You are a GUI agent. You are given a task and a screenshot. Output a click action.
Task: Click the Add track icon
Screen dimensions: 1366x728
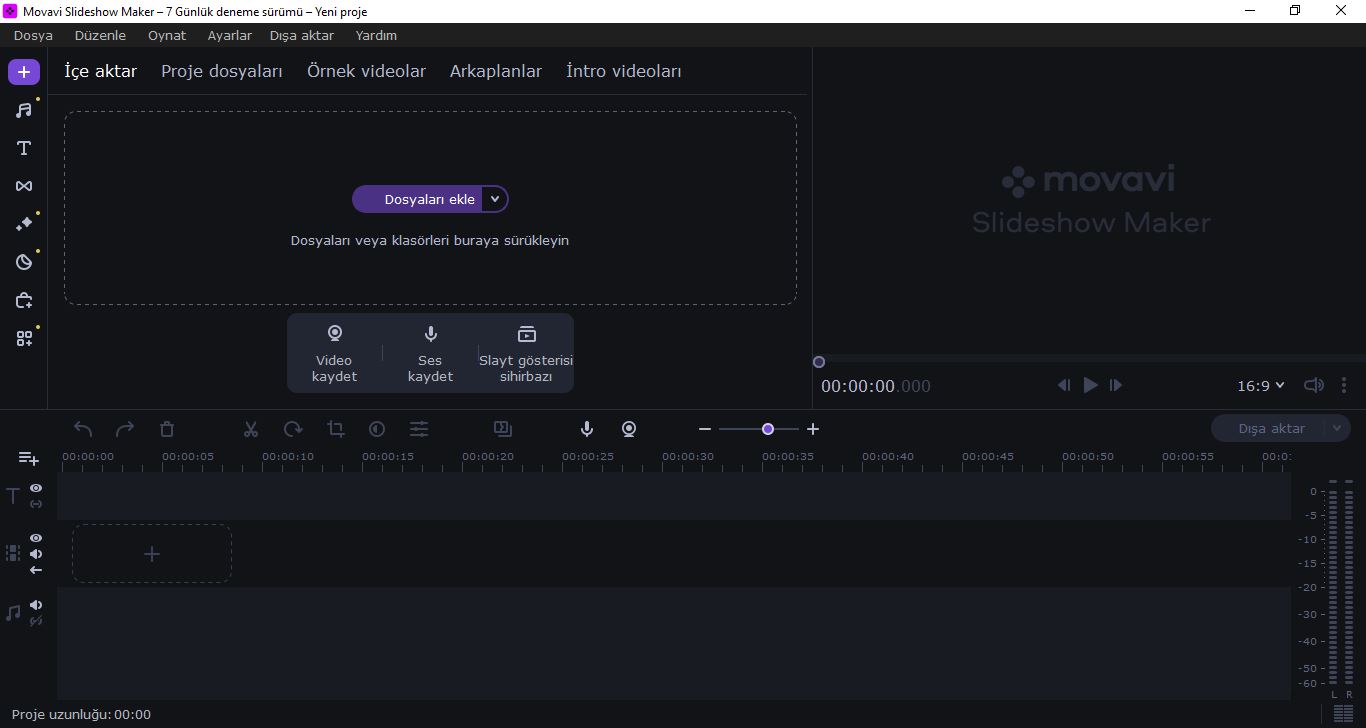[x=29, y=458]
